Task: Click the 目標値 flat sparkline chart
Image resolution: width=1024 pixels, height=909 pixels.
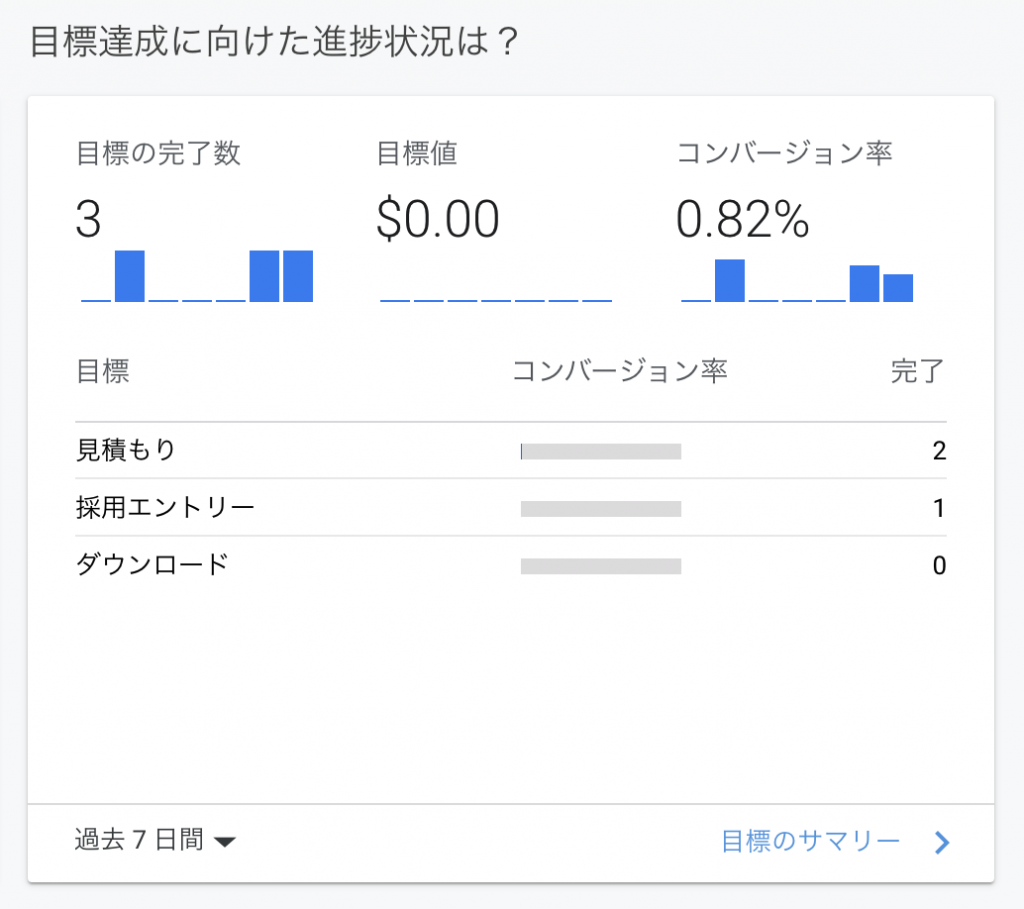Action: 496,297
